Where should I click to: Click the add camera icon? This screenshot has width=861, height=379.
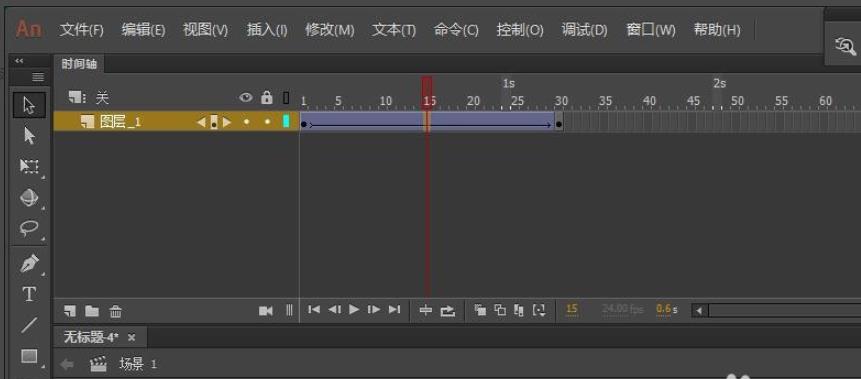(266, 311)
